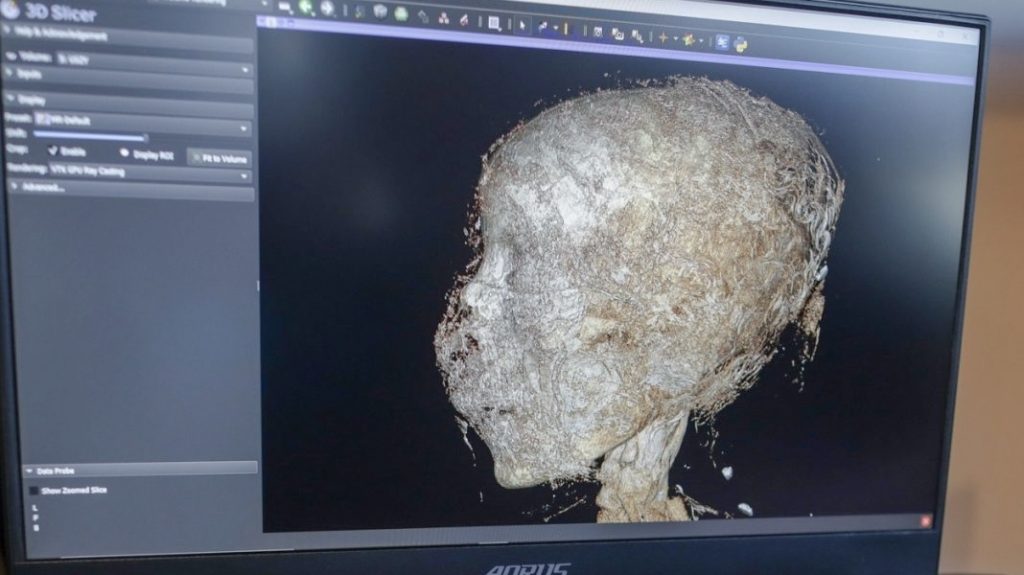This screenshot has height=575, width=1024.
Task: Collapse the Data Probe panel
Action: pyautogui.click(x=140, y=470)
